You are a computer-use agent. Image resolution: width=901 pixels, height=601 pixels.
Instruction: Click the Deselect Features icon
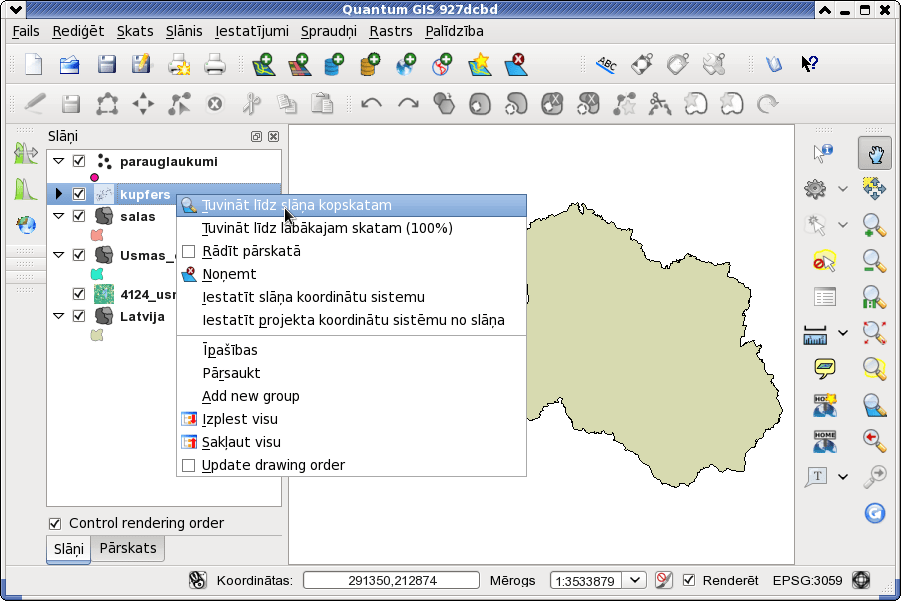coord(824,261)
